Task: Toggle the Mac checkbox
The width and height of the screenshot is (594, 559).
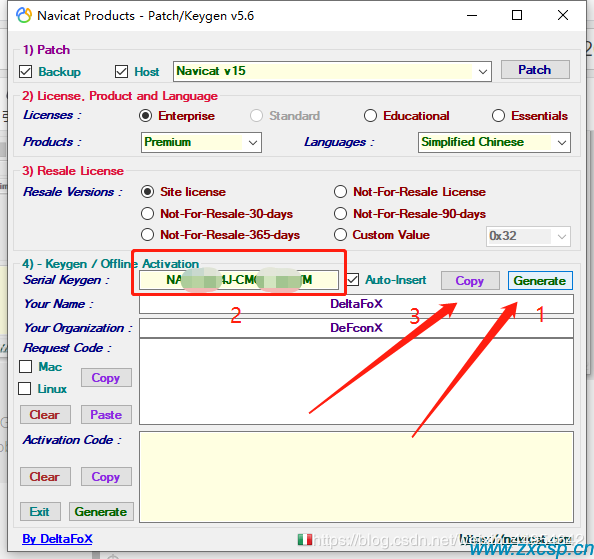Action: click(25, 367)
